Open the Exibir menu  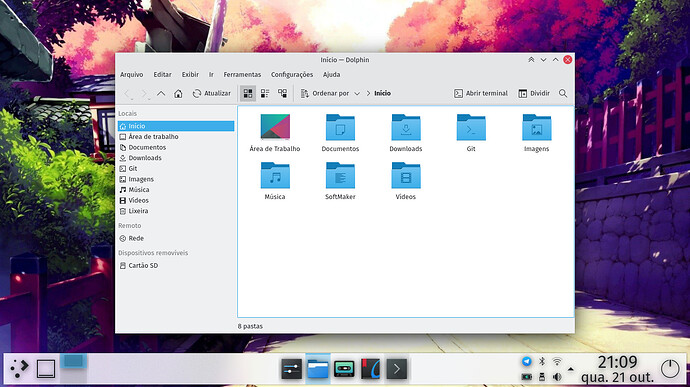190,74
